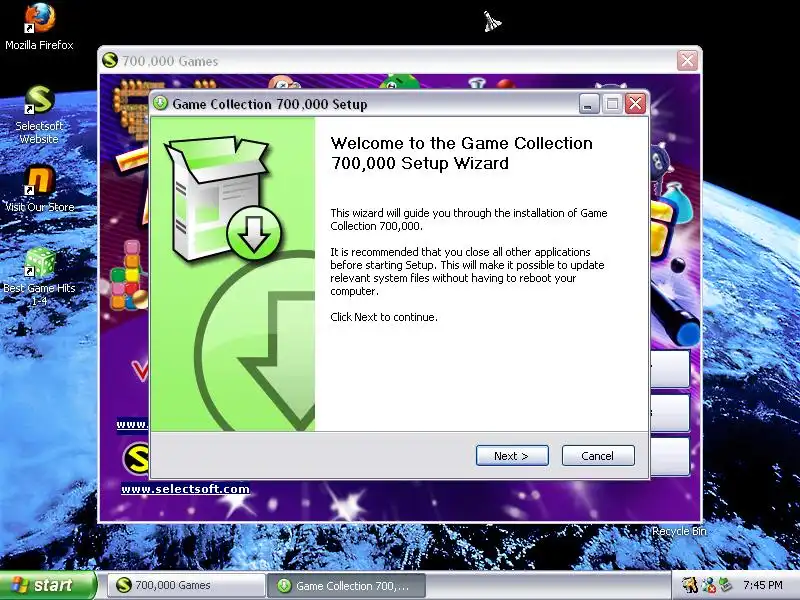Click Next to continue the setup wizard
The image size is (800, 600).
tap(512, 456)
